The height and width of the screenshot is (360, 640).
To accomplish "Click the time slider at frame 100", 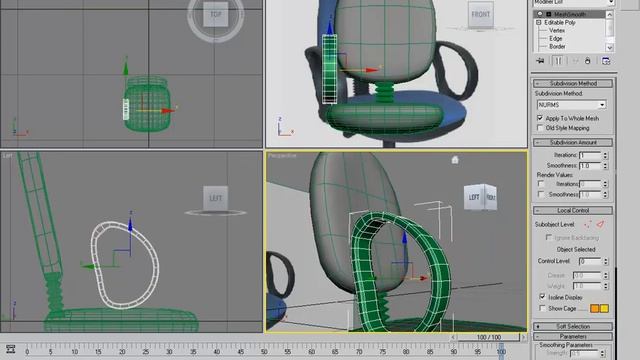I will pos(501,351).
